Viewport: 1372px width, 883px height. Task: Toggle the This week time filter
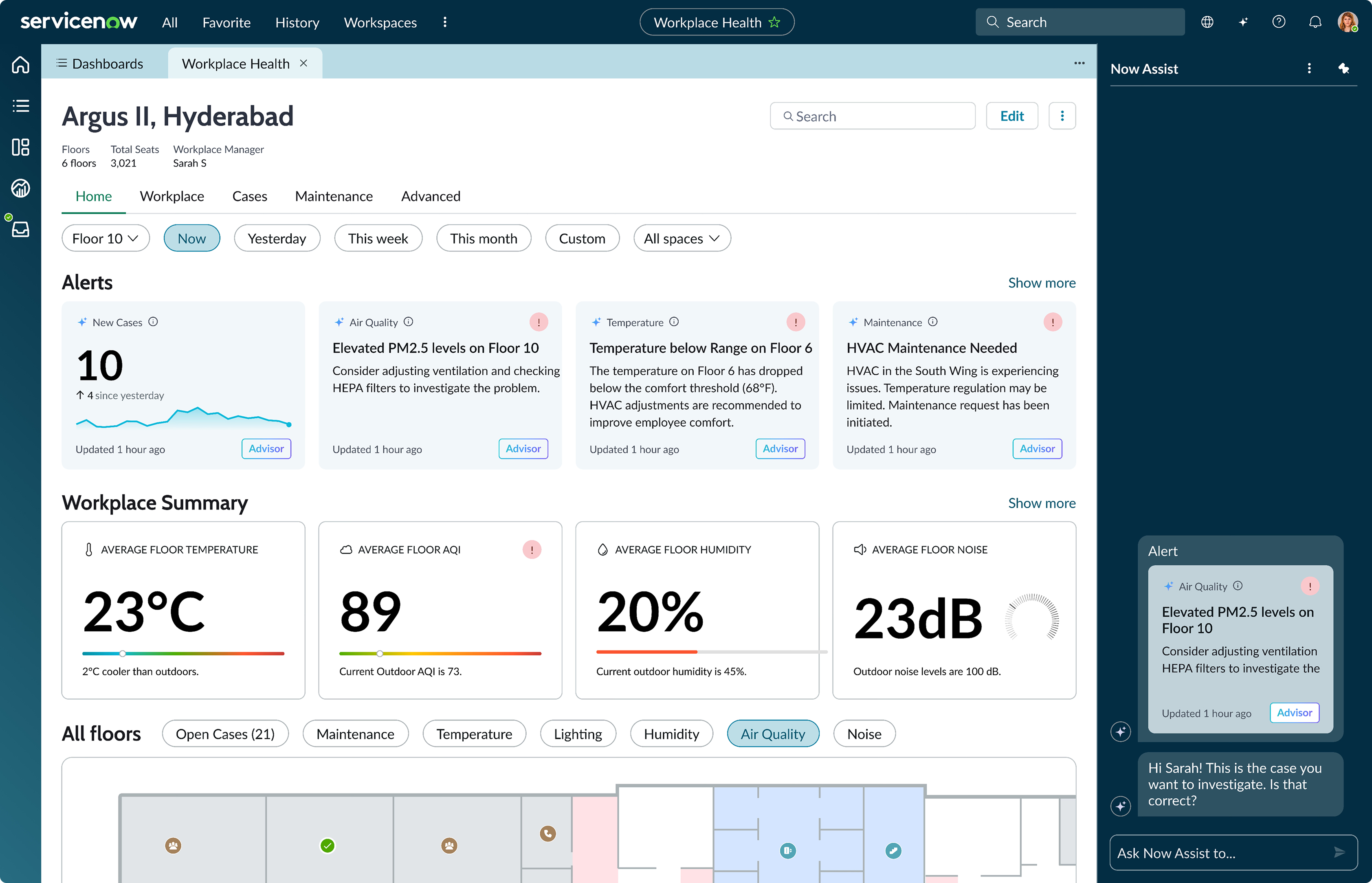click(378, 239)
